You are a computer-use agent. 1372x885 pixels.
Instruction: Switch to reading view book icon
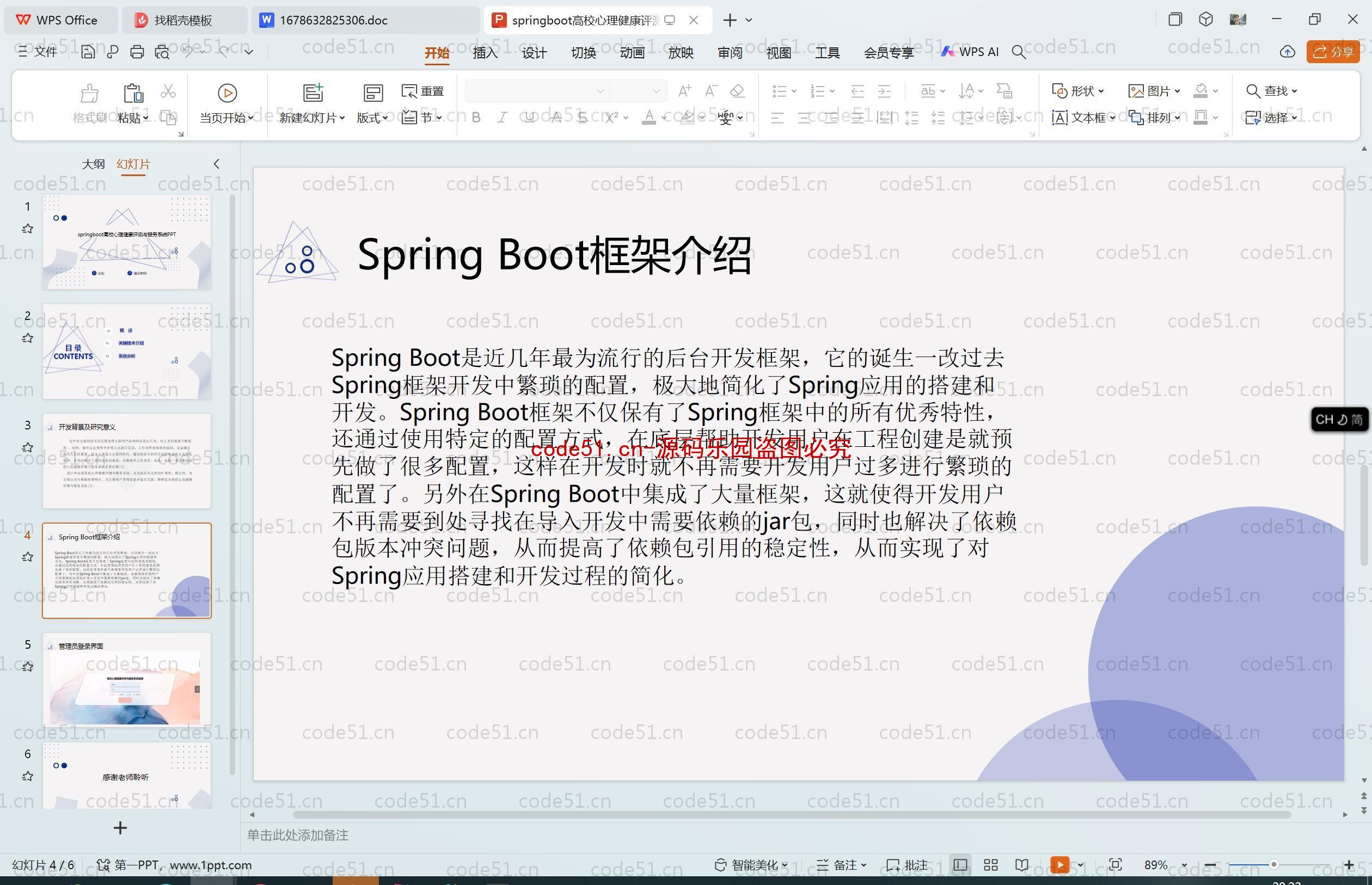pyautogui.click(x=1021, y=865)
